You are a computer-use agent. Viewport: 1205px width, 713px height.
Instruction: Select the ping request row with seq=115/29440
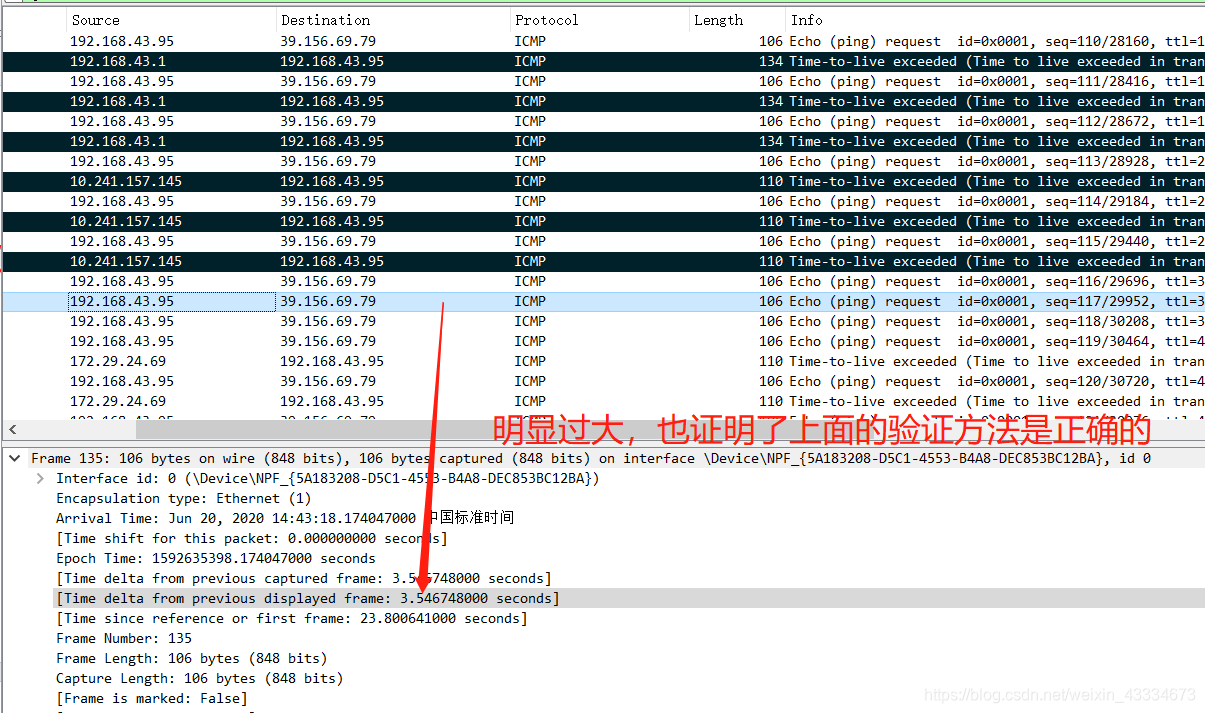(602, 241)
